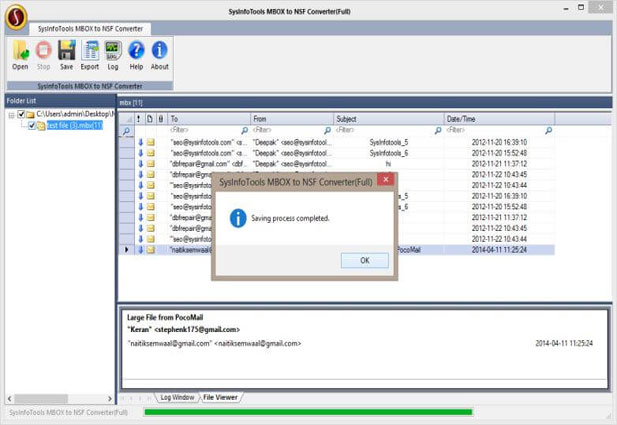Select the SysInfotools_6 row at 15:52:48 top
This screenshot has width=617, height=425.
(336, 153)
